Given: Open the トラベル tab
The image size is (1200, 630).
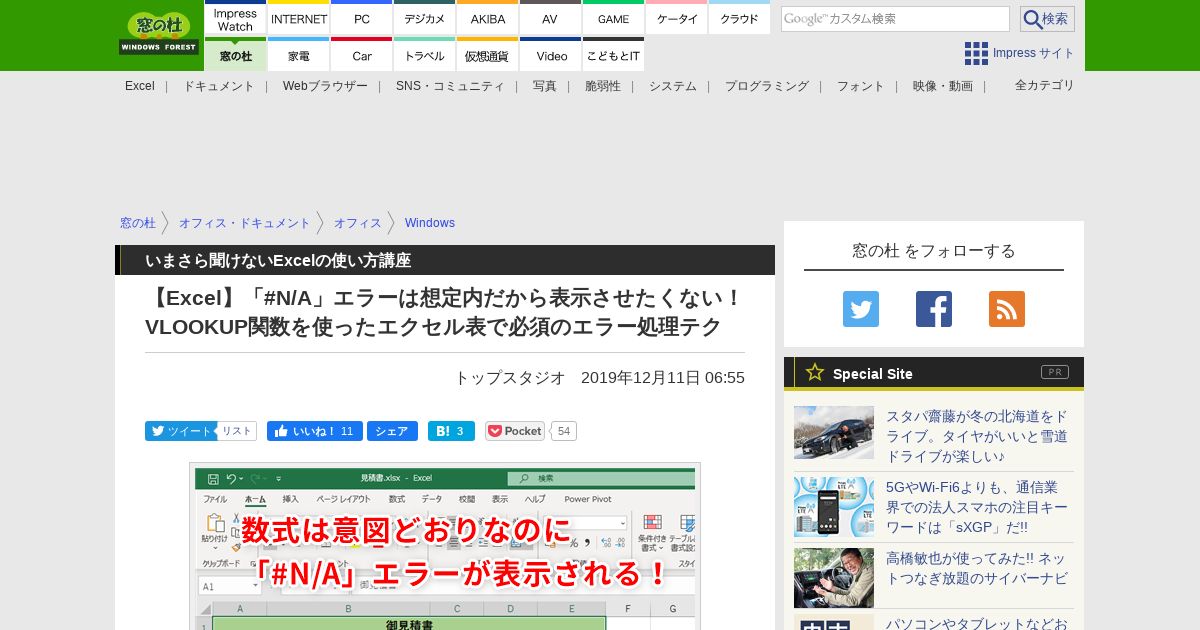Looking at the screenshot, I should point(425,55).
